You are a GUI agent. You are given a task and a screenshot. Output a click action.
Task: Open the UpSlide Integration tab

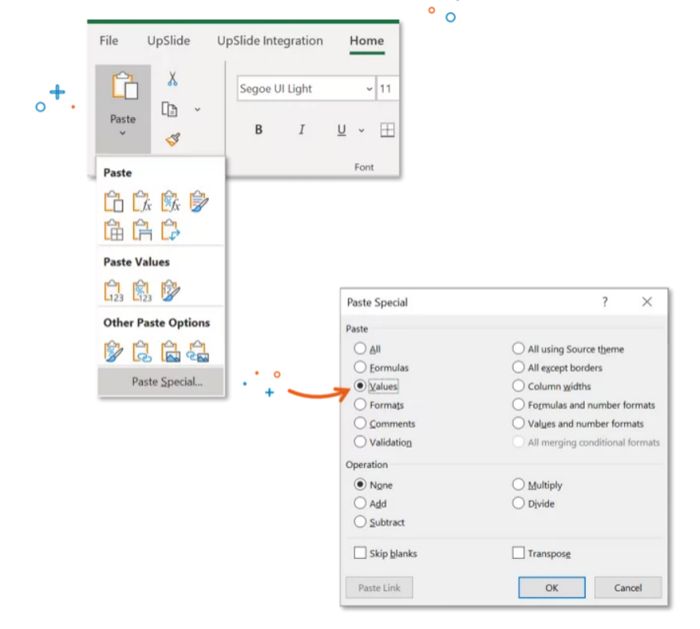coord(270,41)
